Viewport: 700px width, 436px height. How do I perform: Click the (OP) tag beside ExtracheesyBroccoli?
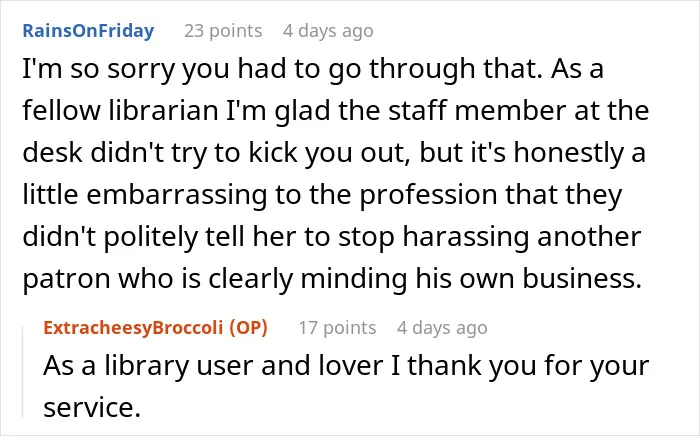[x=248, y=328]
